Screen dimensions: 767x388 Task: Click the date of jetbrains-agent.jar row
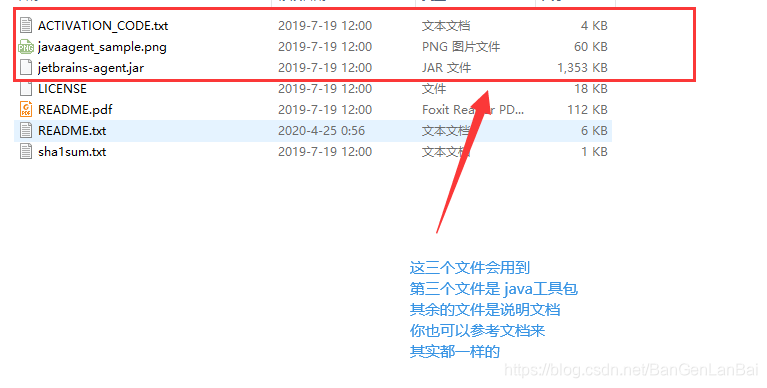coord(325,68)
